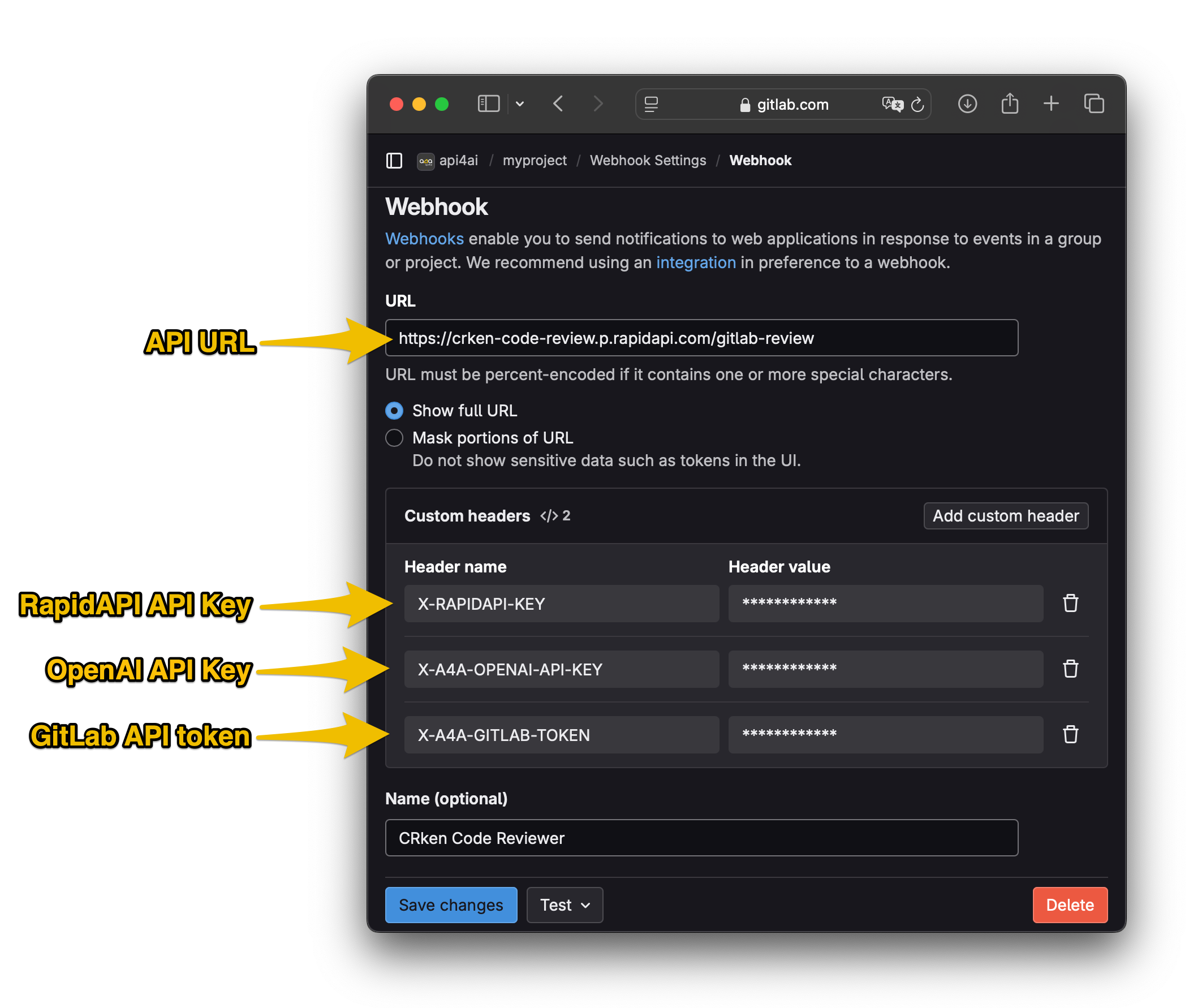The width and height of the screenshot is (1189, 1008).
Task: Toggle GitLab sidebar panel icon
Action: tap(394, 161)
